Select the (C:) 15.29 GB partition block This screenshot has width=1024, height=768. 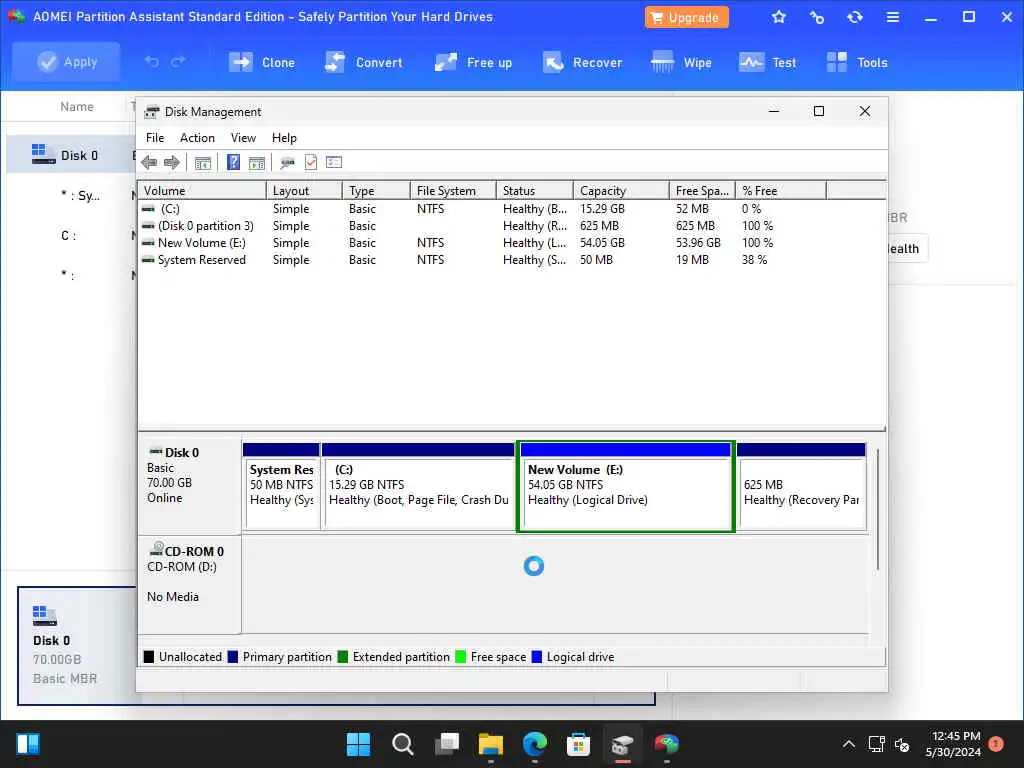418,487
